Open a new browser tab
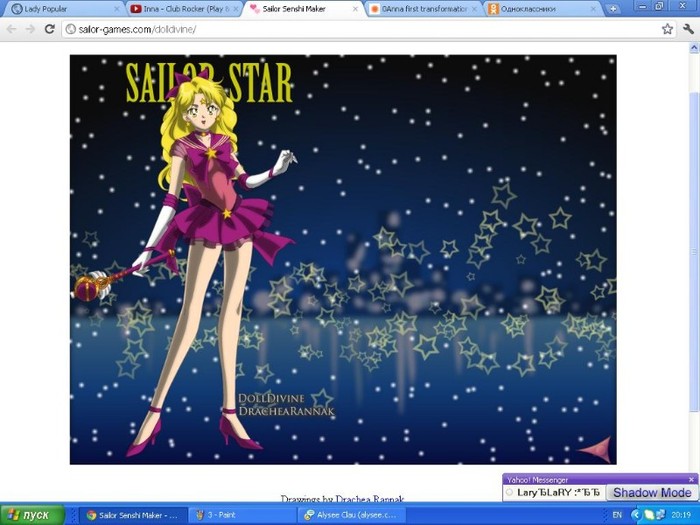 pyautogui.click(x=612, y=9)
